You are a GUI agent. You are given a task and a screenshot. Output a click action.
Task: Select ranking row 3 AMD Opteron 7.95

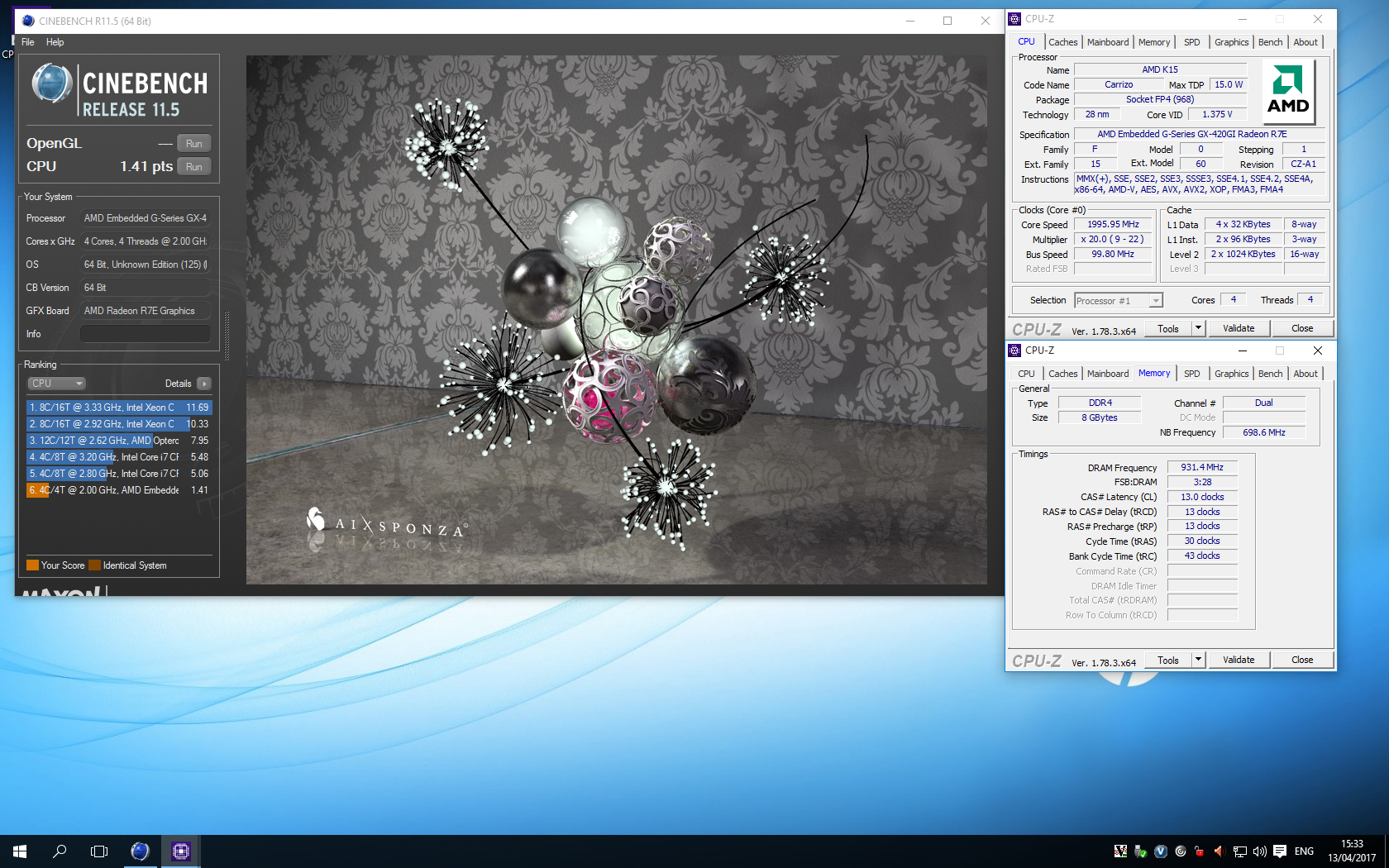[119, 441]
